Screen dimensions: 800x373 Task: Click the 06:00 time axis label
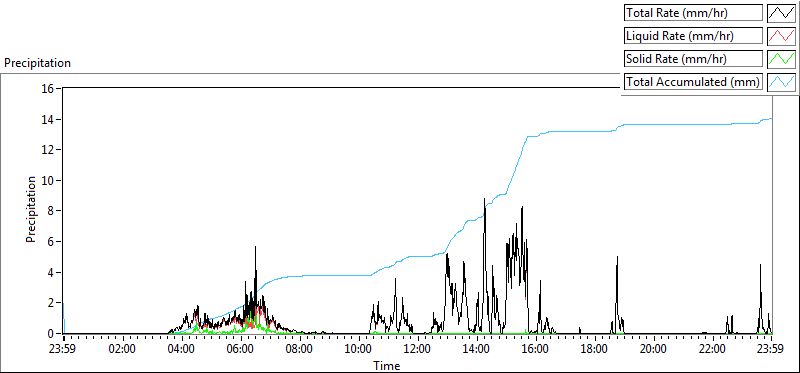tap(241, 350)
